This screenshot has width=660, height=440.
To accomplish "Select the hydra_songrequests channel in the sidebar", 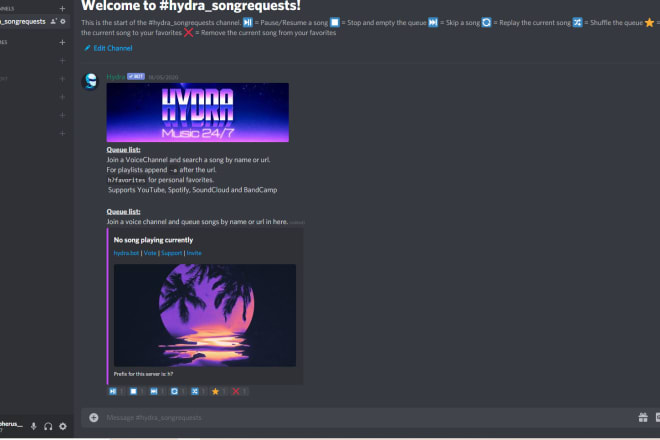I will (x=35, y=21).
